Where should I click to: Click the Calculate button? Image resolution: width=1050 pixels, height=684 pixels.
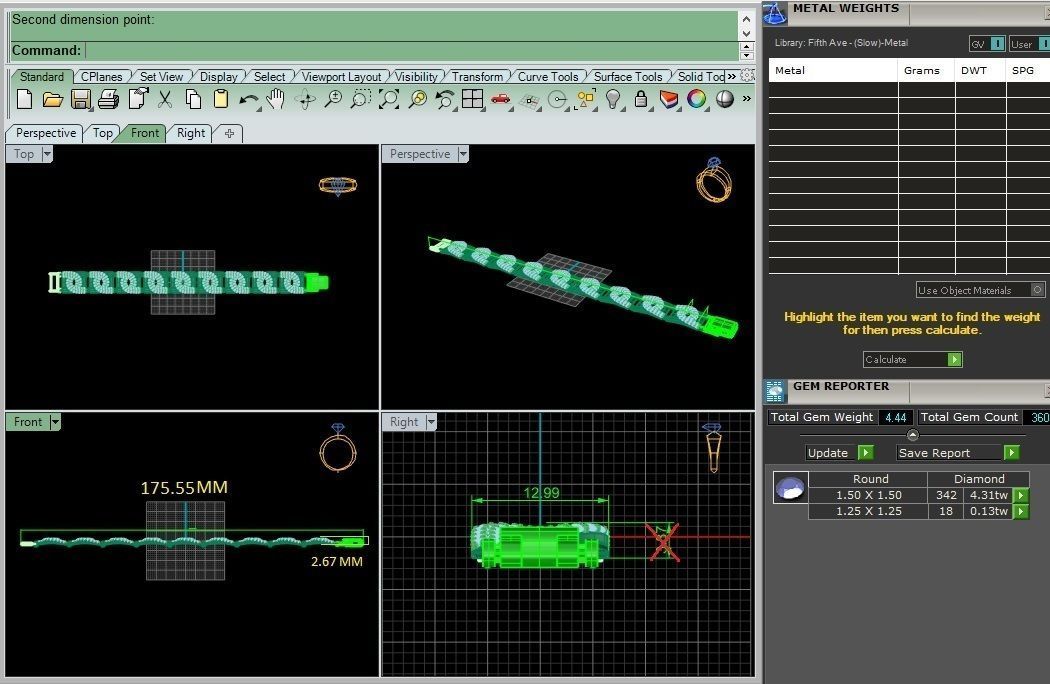click(912, 360)
